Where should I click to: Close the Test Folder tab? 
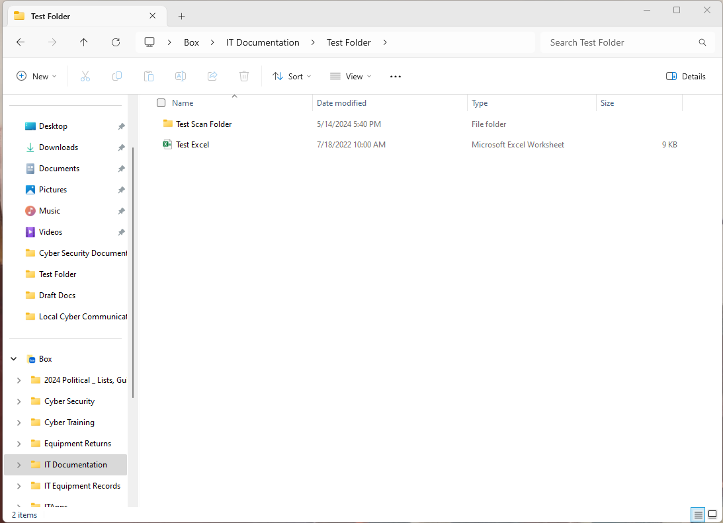(x=152, y=16)
